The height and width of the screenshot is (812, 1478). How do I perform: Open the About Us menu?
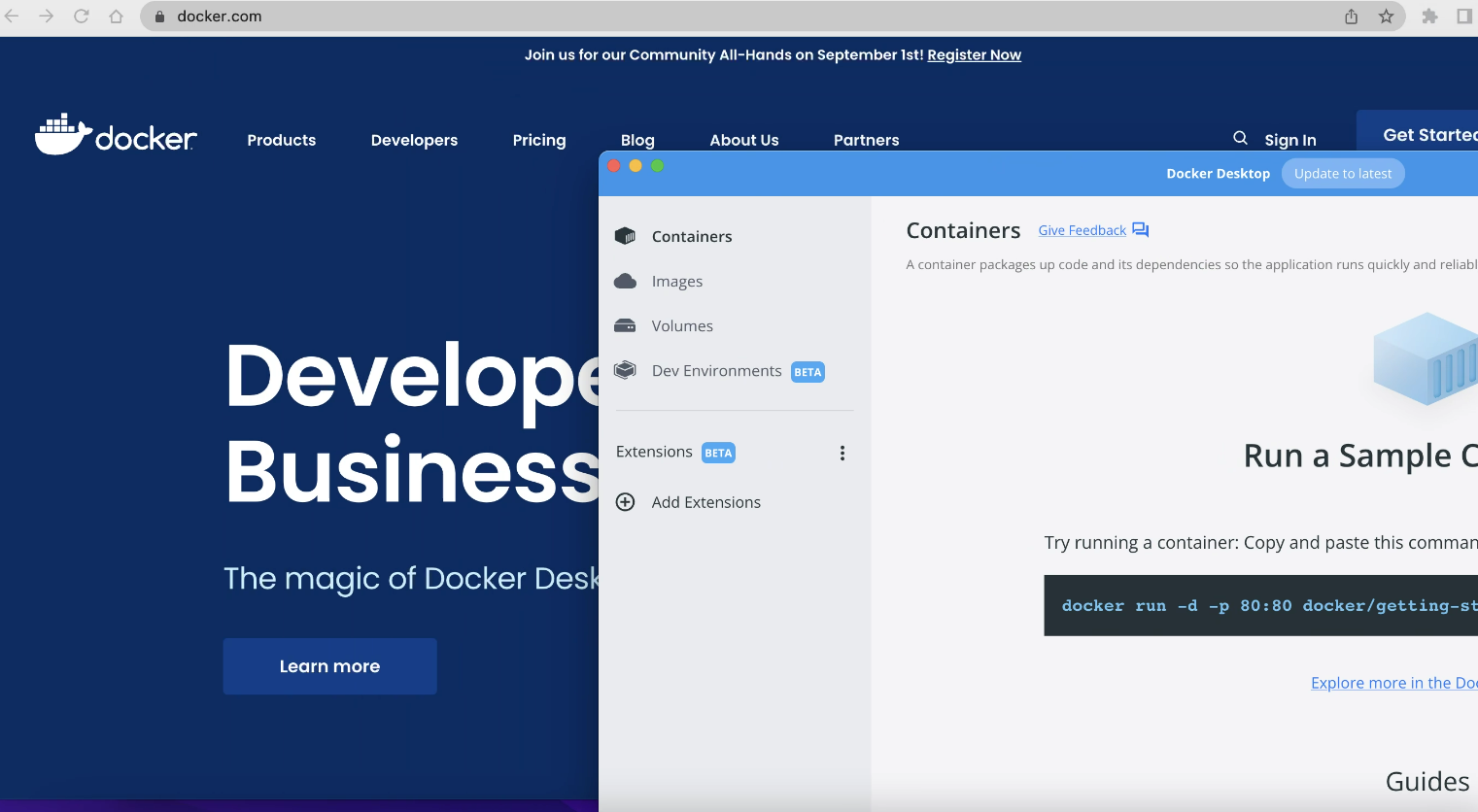coord(744,140)
